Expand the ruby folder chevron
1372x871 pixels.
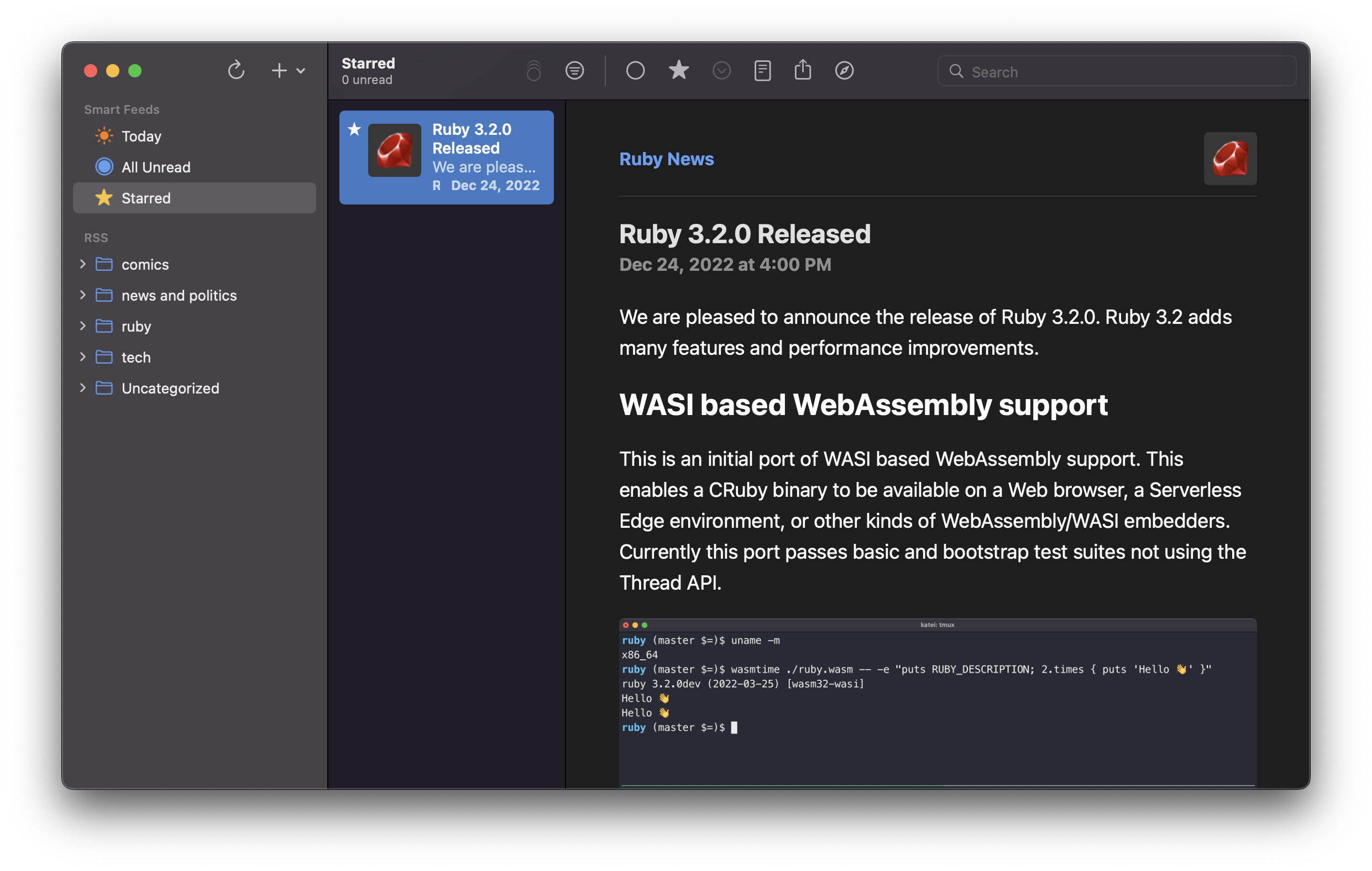tap(82, 326)
